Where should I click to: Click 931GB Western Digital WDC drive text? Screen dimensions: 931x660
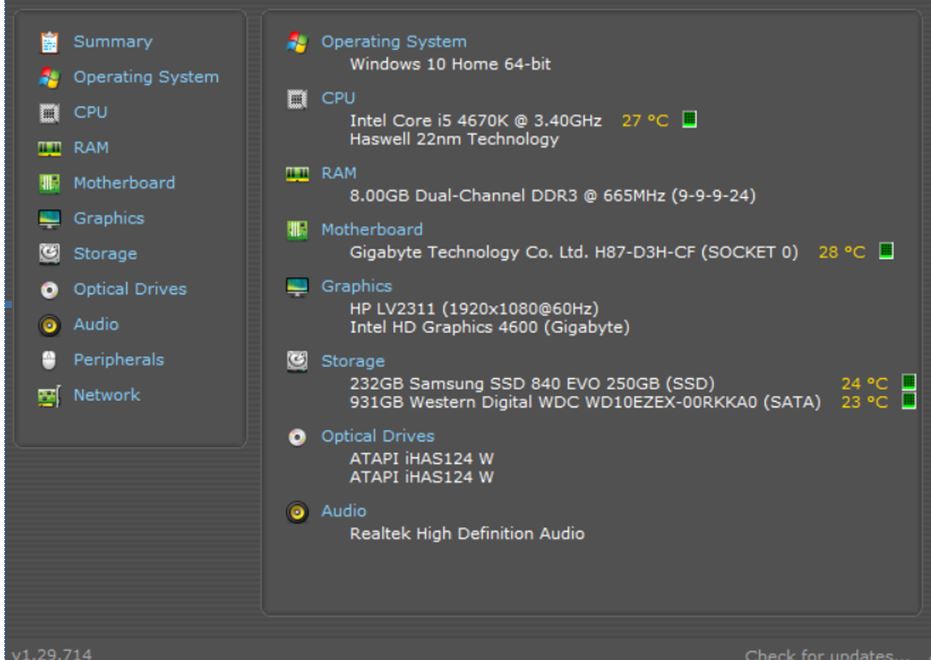pyautogui.click(x=585, y=403)
